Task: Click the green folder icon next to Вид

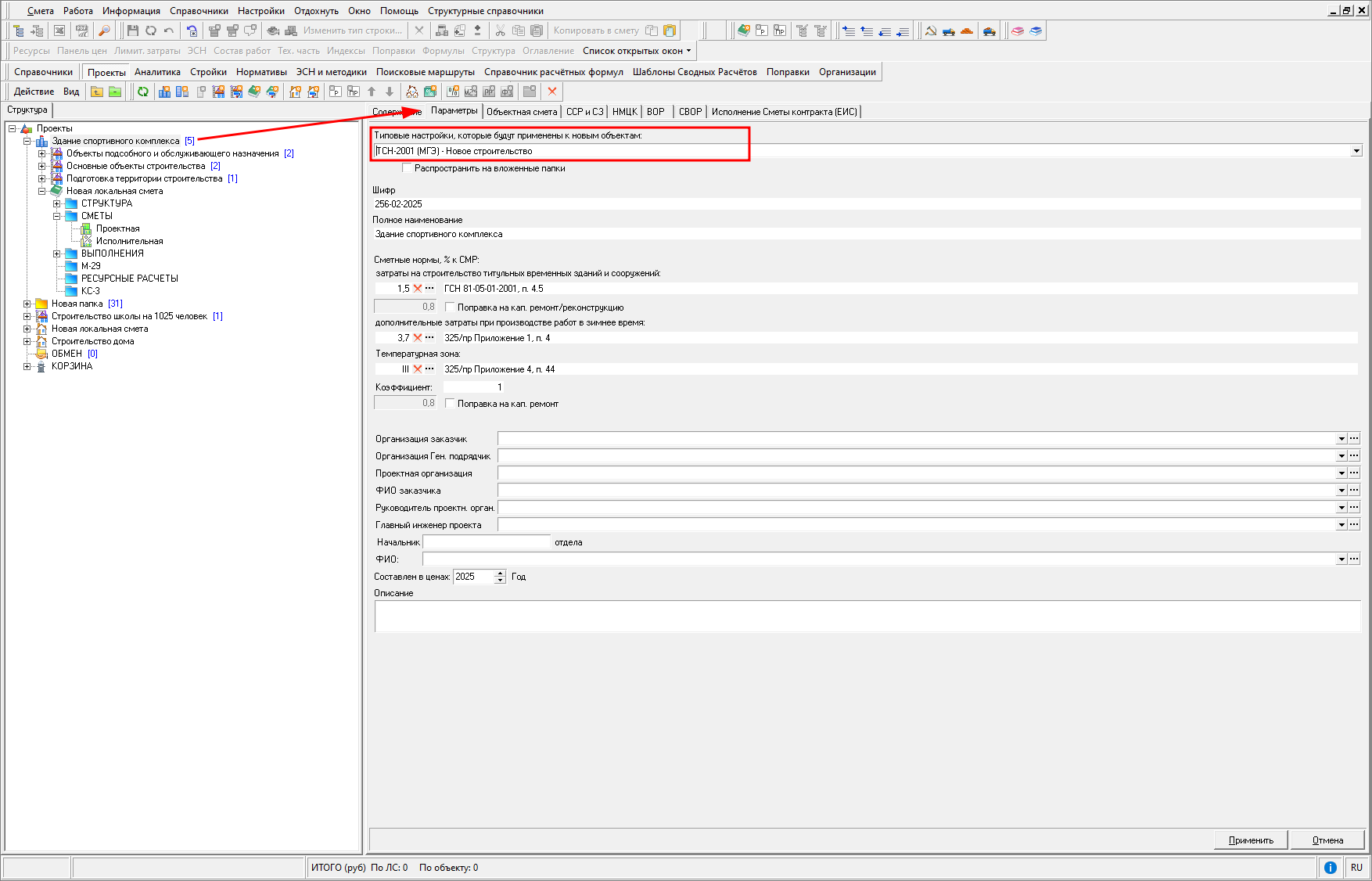Action: (x=115, y=92)
